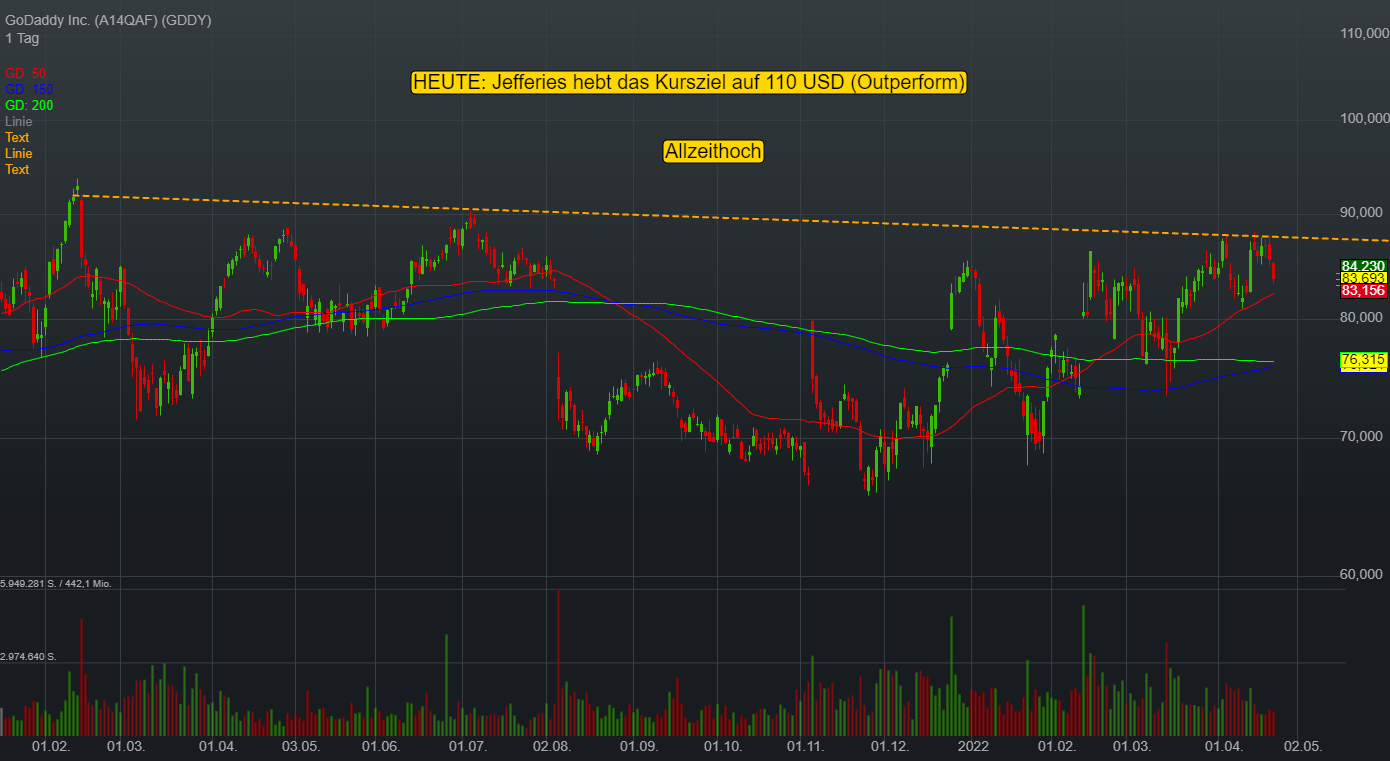1390x761 pixels.
Task: Click the '2022' year axis label
Action: pyautogui.click(x=973, y=747)
